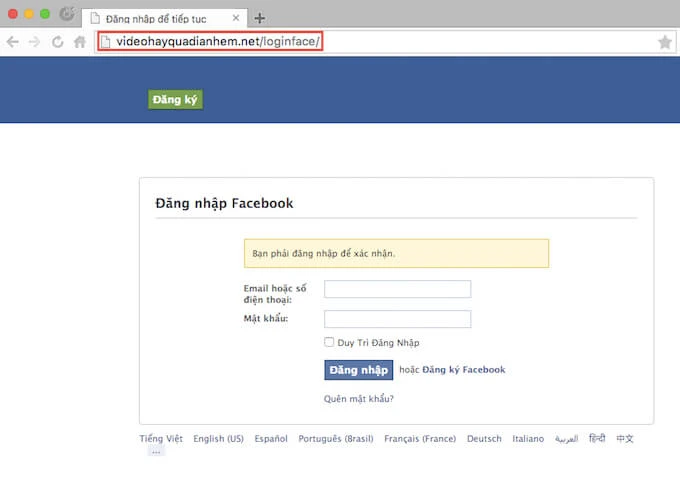This screenshot has width=680, height=480.
Task: Select Hindi language link
Action: [x=597, y=438]
